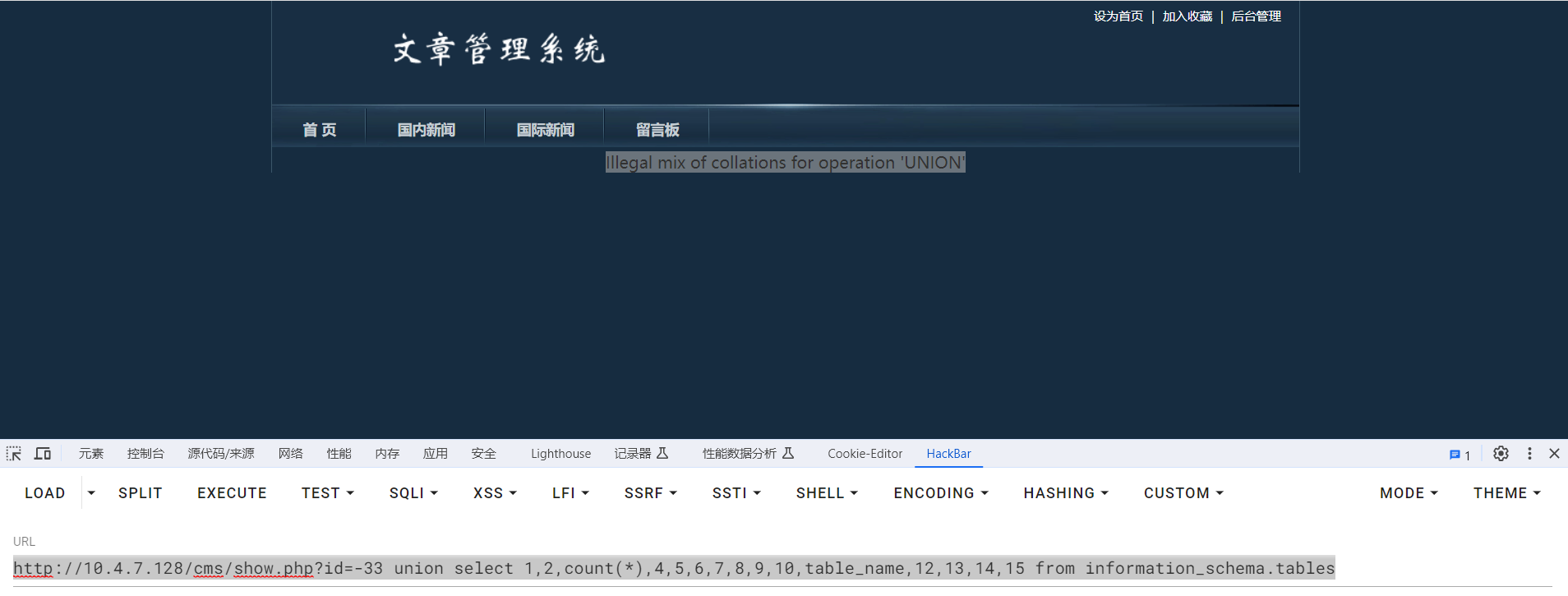Open the Lighthouse tab
1568x596 pixels.
(x=560, y=454)
